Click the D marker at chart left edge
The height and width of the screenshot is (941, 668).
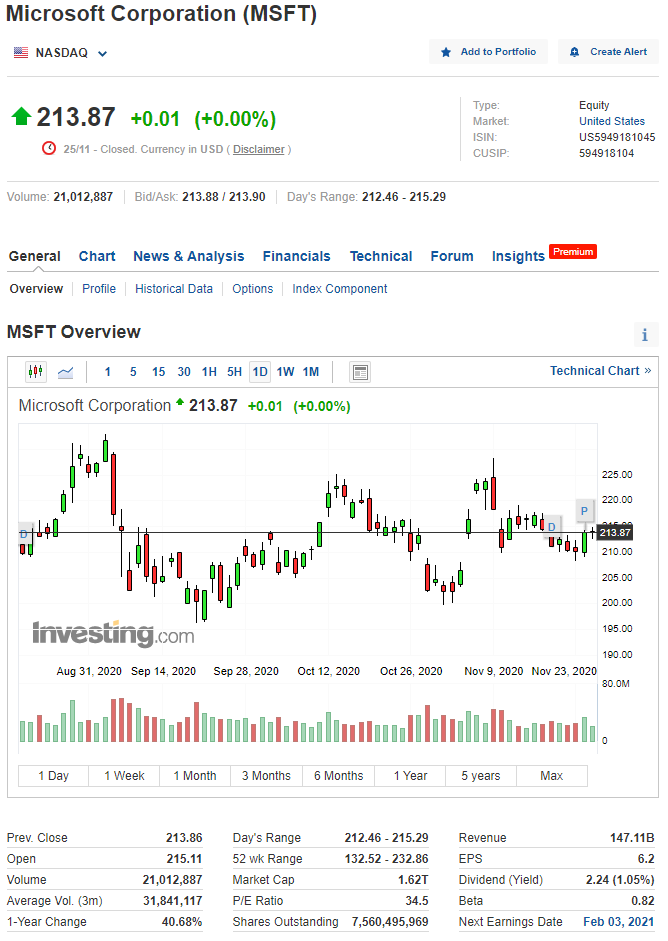25,534
